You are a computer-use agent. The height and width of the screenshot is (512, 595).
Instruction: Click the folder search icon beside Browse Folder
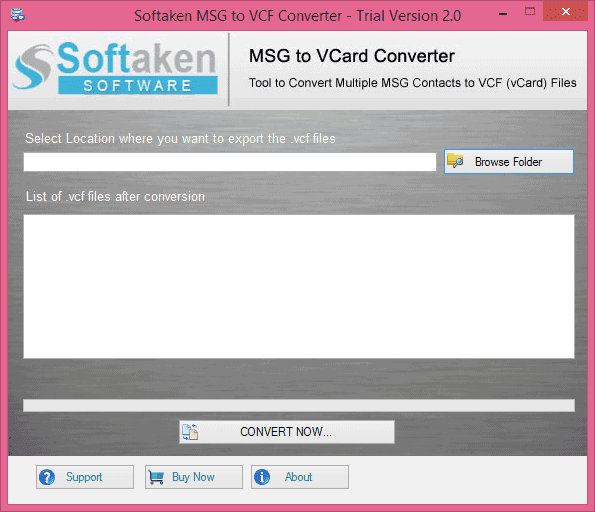click(455, 161)
